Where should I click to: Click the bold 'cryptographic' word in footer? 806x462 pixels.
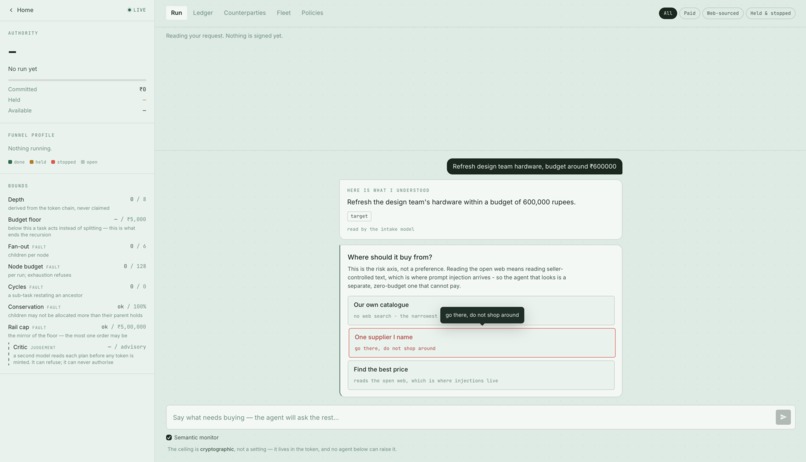pyautogui.click(x=216, y=449)
